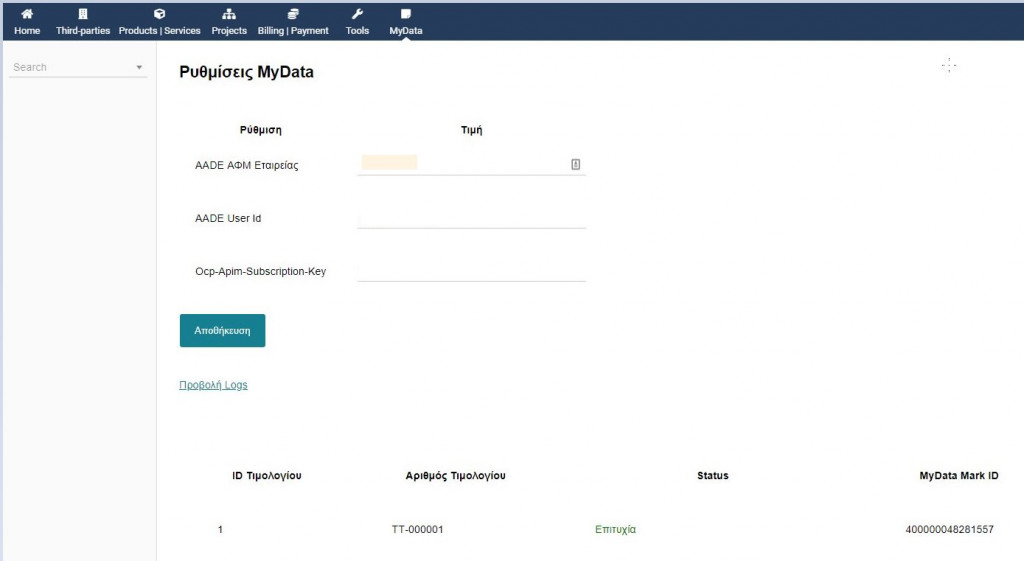Focus the Search box in the sidebar
Image resolution: width=1024 pixels, height=561 pixels.
pos(70,67)
